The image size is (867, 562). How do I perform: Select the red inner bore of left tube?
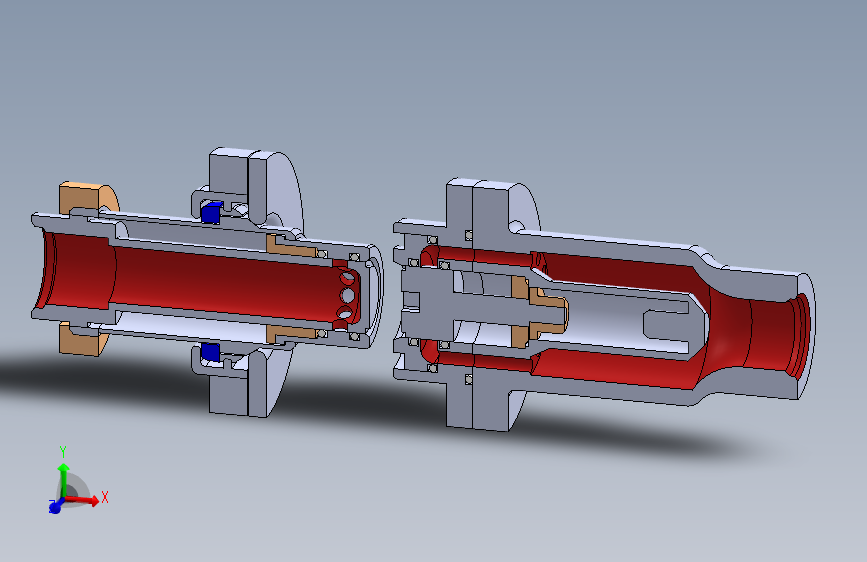[221, 282]
